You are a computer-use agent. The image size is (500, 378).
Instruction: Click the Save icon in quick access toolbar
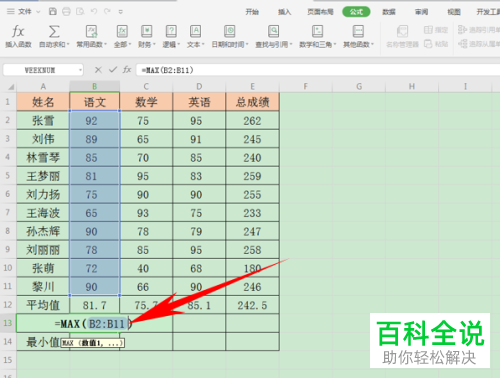point(53,12)
